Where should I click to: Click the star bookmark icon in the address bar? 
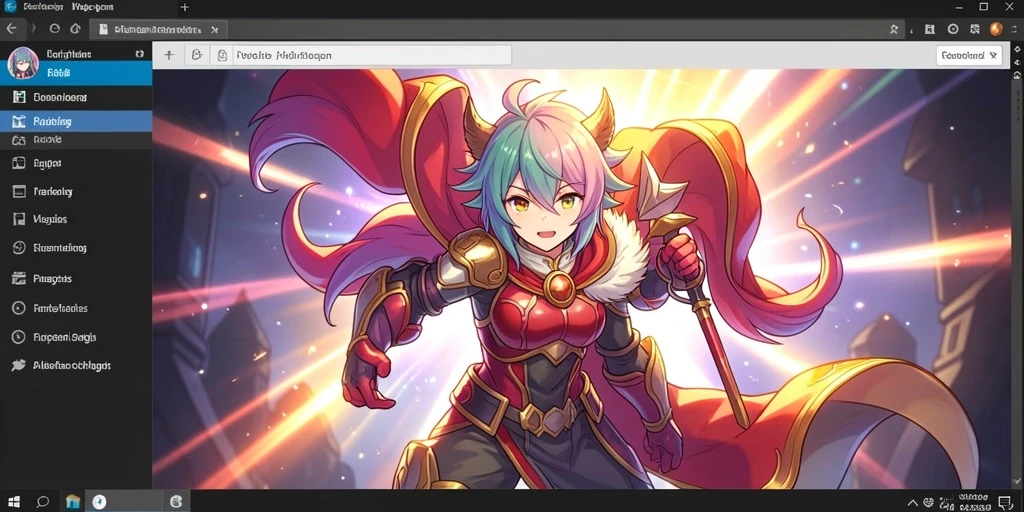894,29
